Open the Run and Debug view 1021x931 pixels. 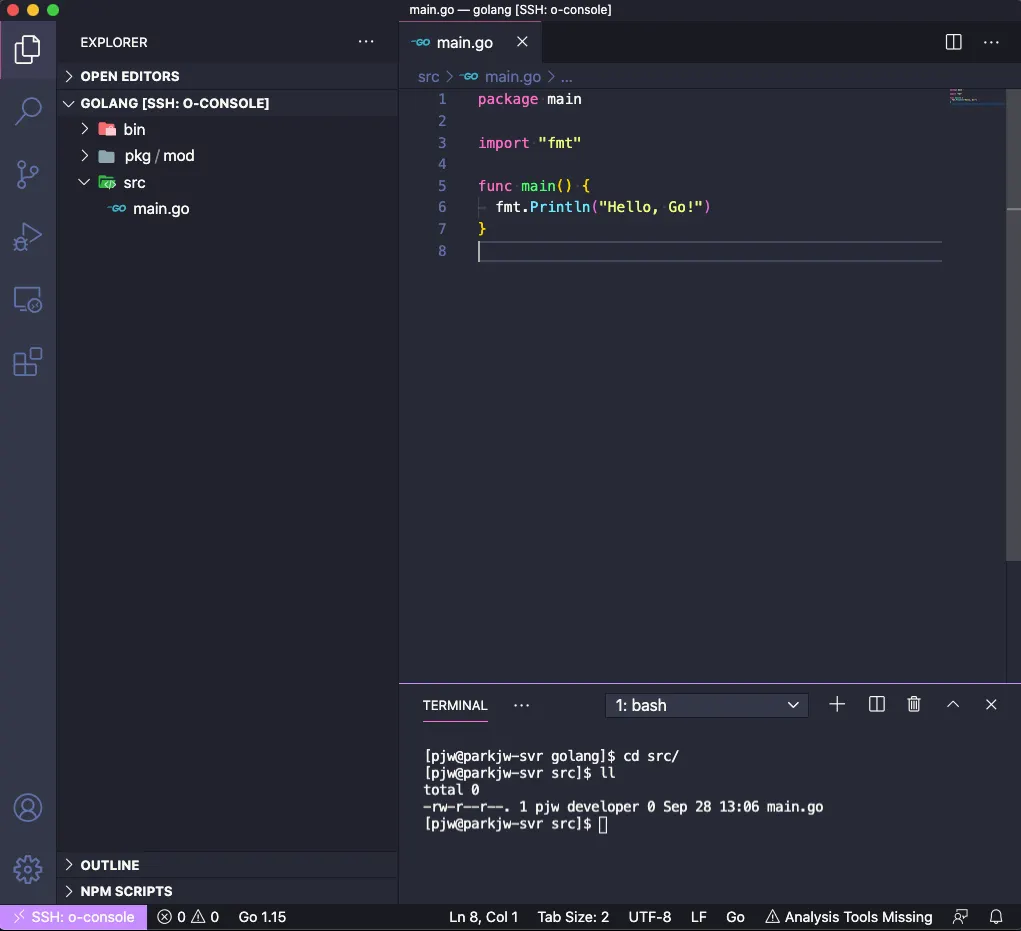point(27,237)
